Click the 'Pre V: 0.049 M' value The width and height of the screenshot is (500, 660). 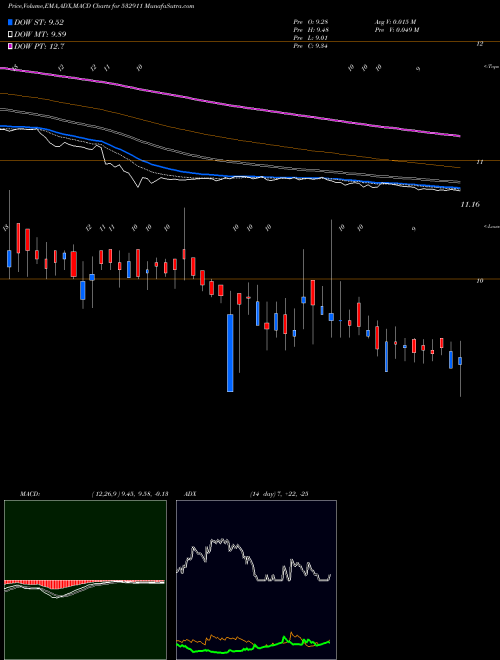[x=396, y=30]
